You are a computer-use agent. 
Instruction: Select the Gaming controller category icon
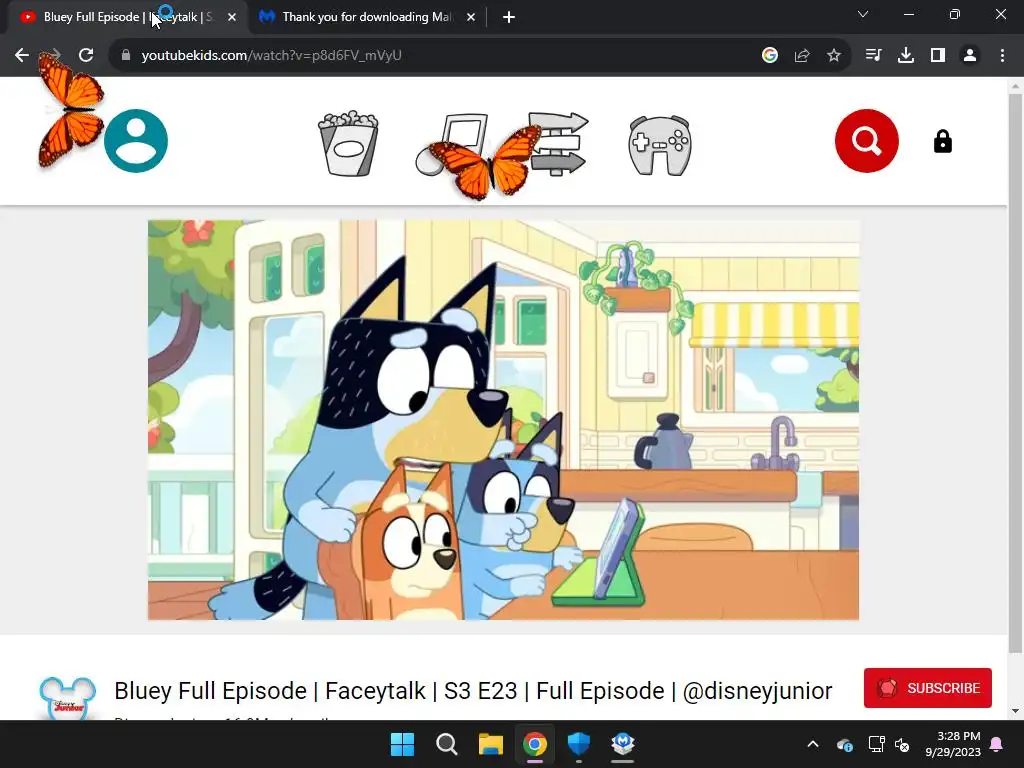(660, 145)
